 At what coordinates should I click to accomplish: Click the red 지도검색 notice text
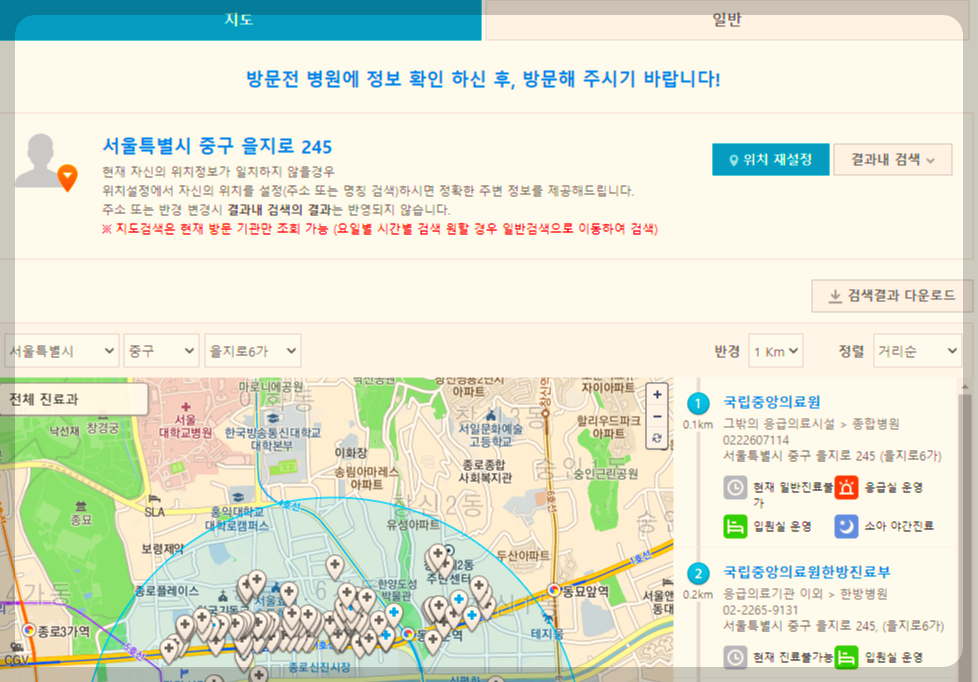(380, 229)
